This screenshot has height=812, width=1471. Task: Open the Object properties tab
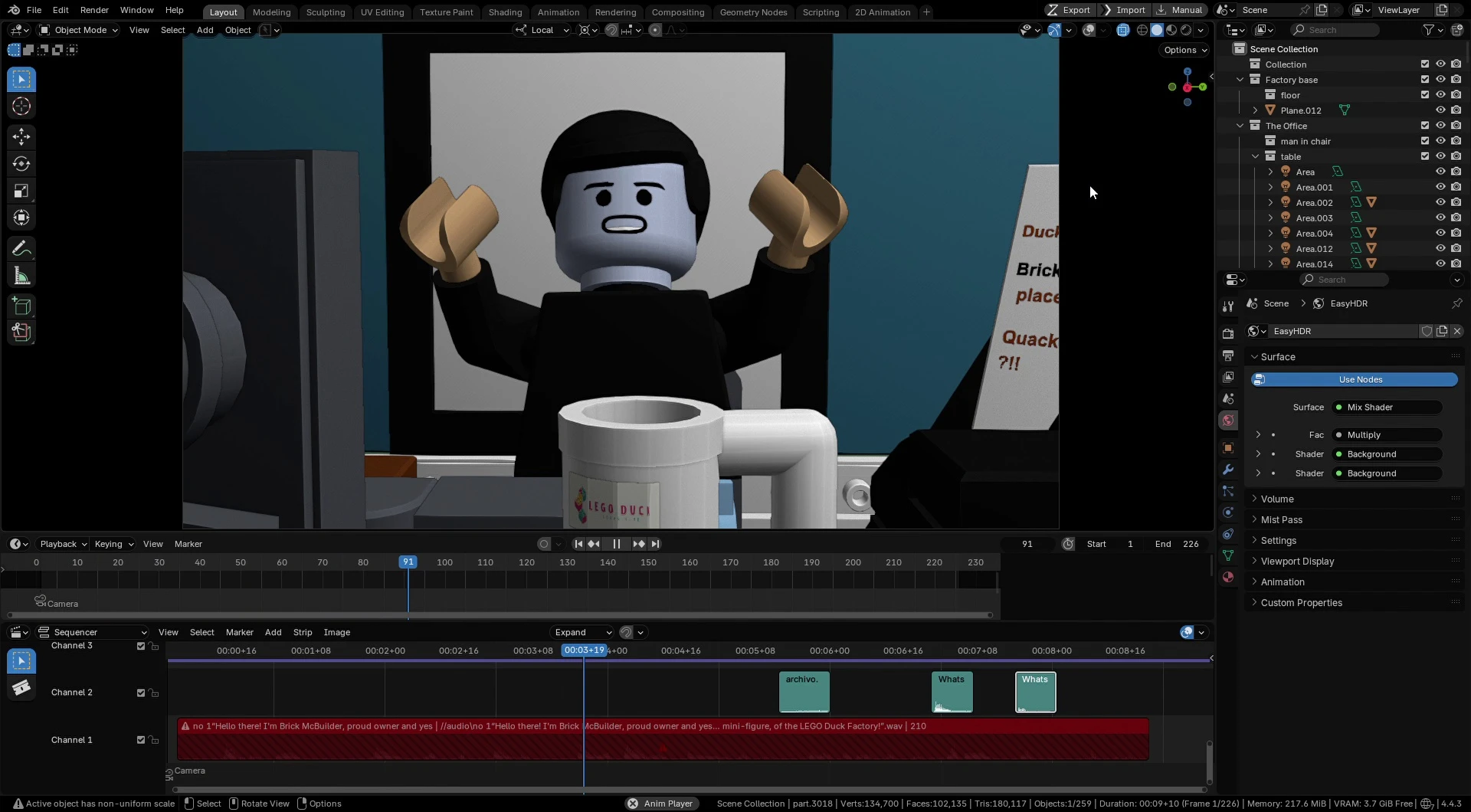(1228, 448)
